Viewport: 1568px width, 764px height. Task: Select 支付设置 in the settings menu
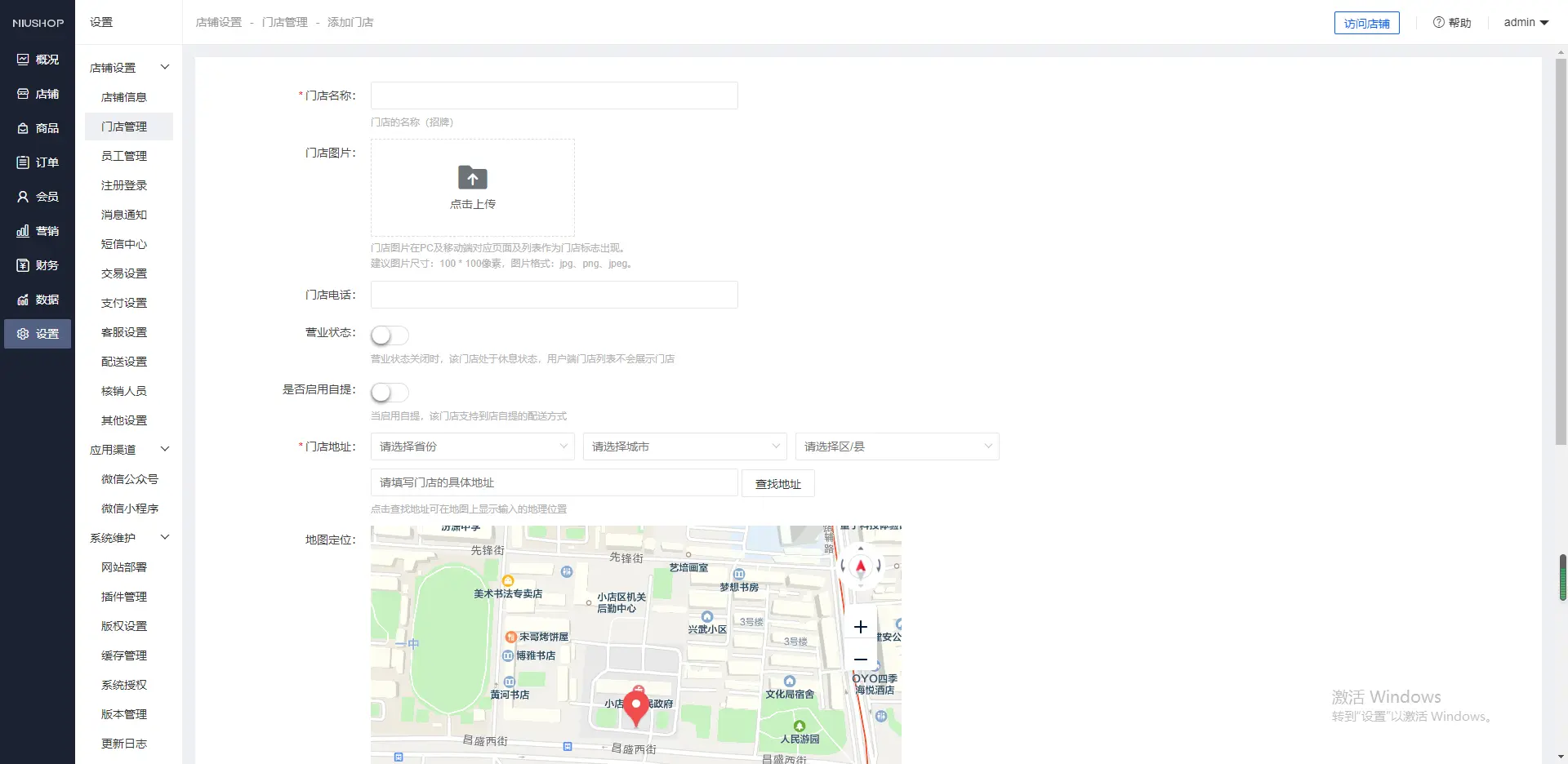point(124,303)
